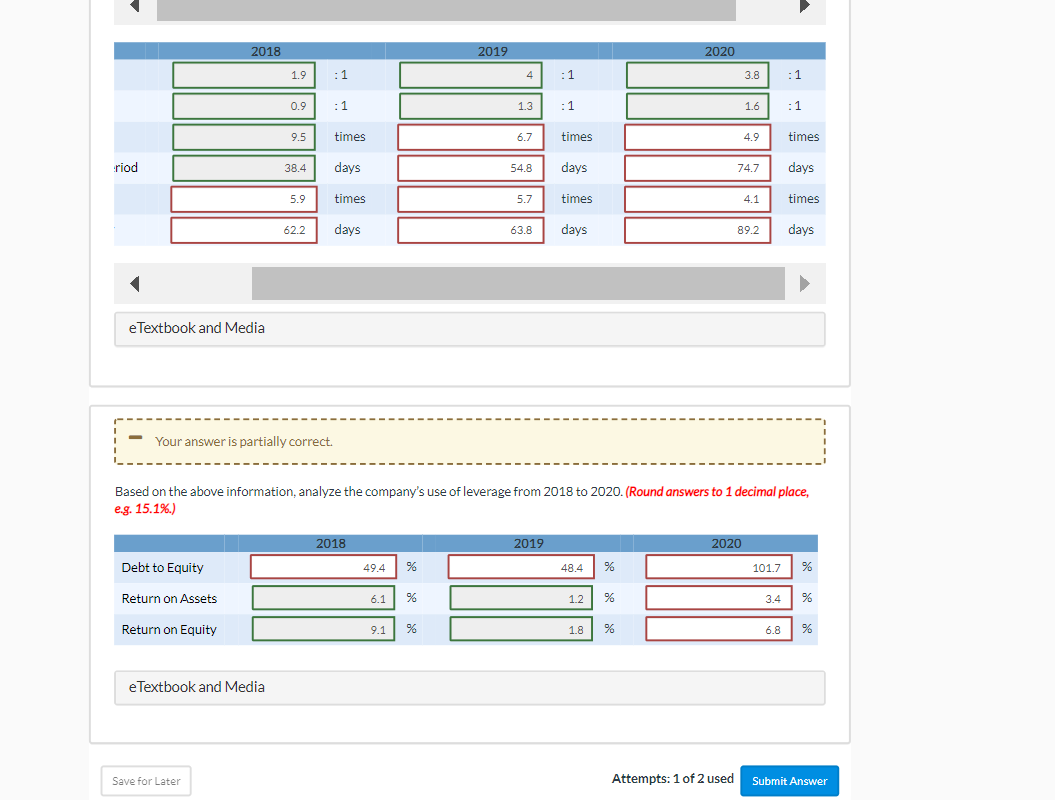Click the 74.7 days field under 2020
The image size is (1055, 800).
697,167
